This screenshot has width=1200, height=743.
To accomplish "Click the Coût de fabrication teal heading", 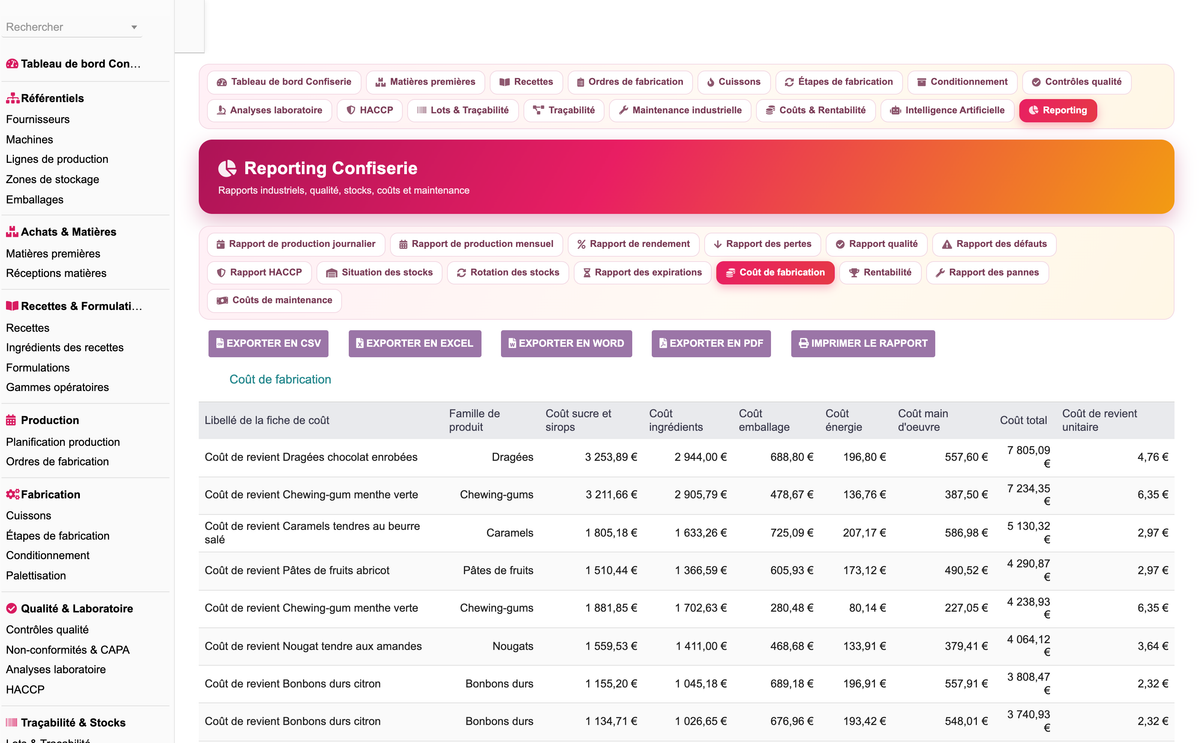I will click(x=280, y=380).
